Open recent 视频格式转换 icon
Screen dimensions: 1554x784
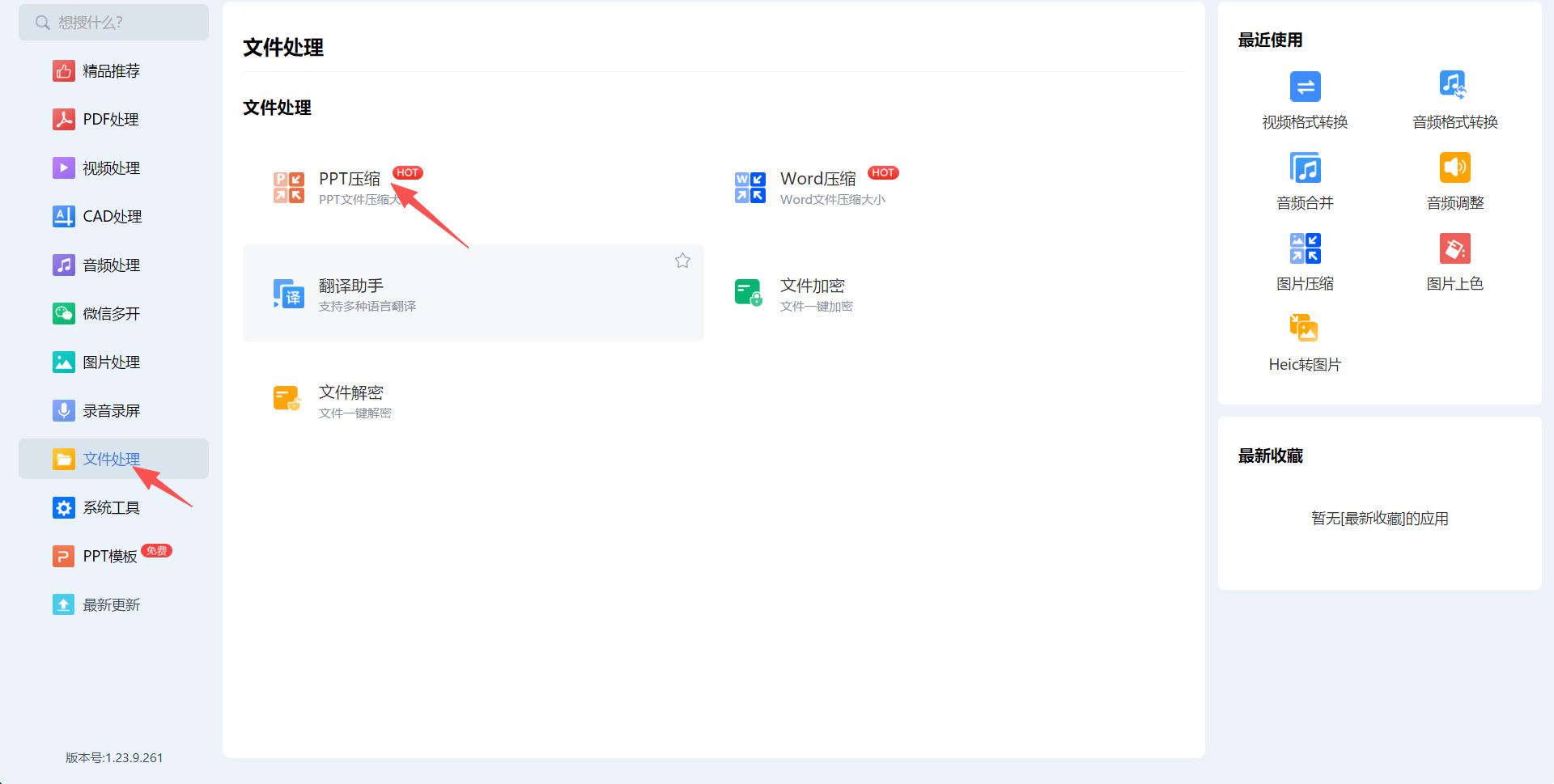click(x=1305, y=87)
